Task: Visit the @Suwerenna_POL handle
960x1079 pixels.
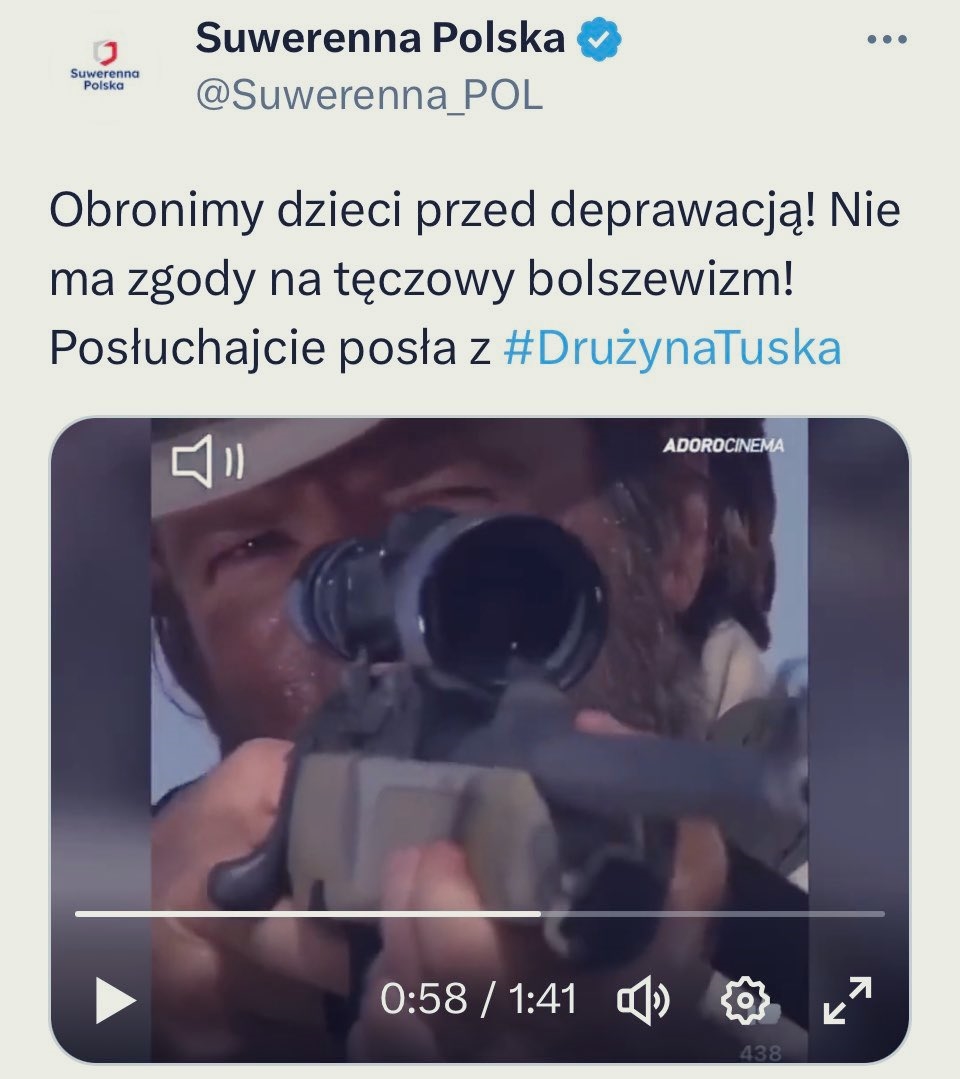Action: [x=370, y=95]
